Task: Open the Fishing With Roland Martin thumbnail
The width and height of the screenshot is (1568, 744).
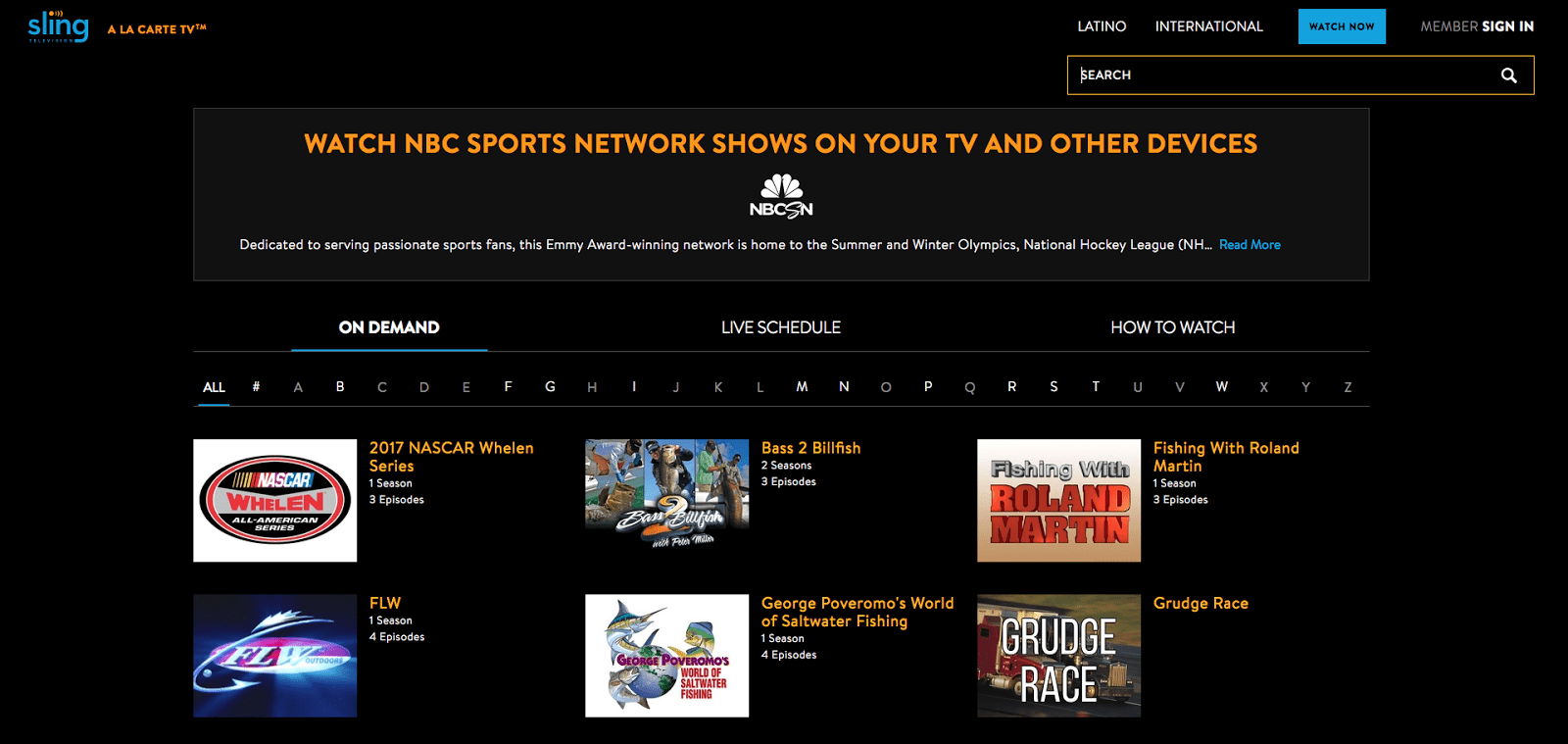Action: [x=1059, y=501]
